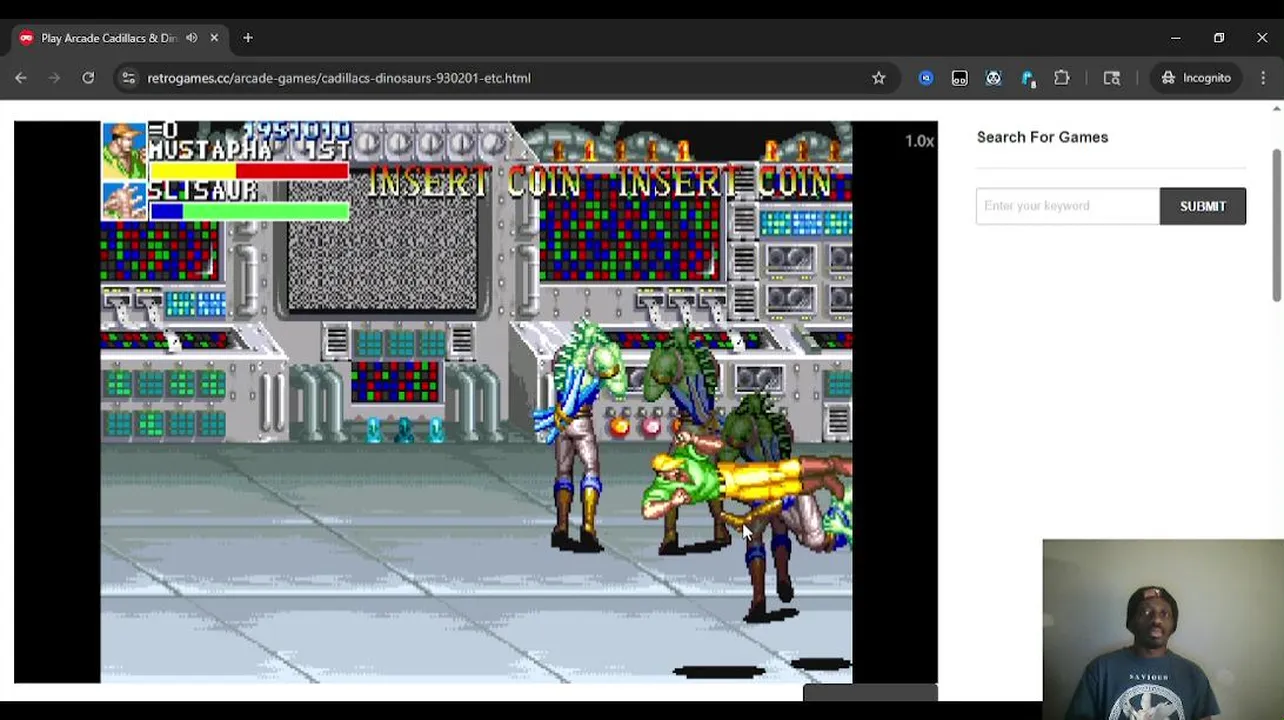Click the SUBMIT search button

tap(1203, 206)
